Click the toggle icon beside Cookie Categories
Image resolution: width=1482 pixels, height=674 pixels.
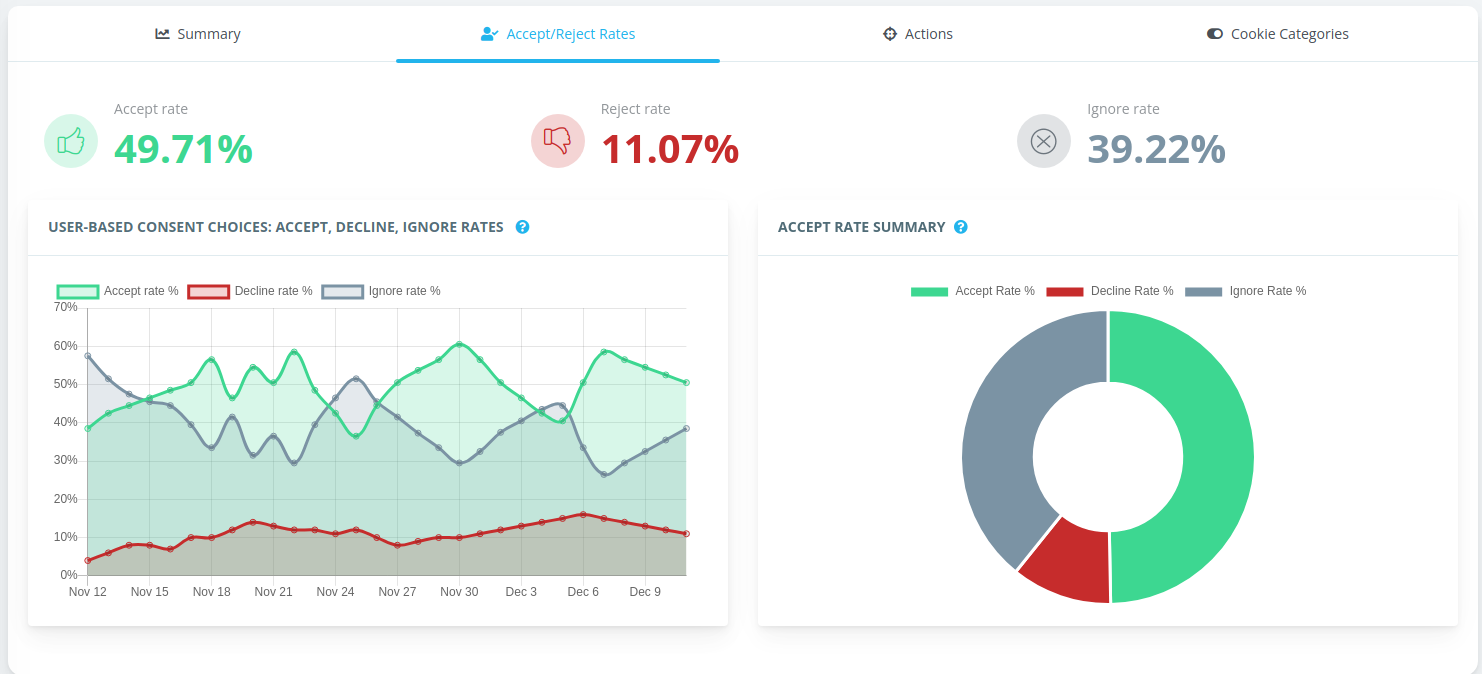(1213, 33)
